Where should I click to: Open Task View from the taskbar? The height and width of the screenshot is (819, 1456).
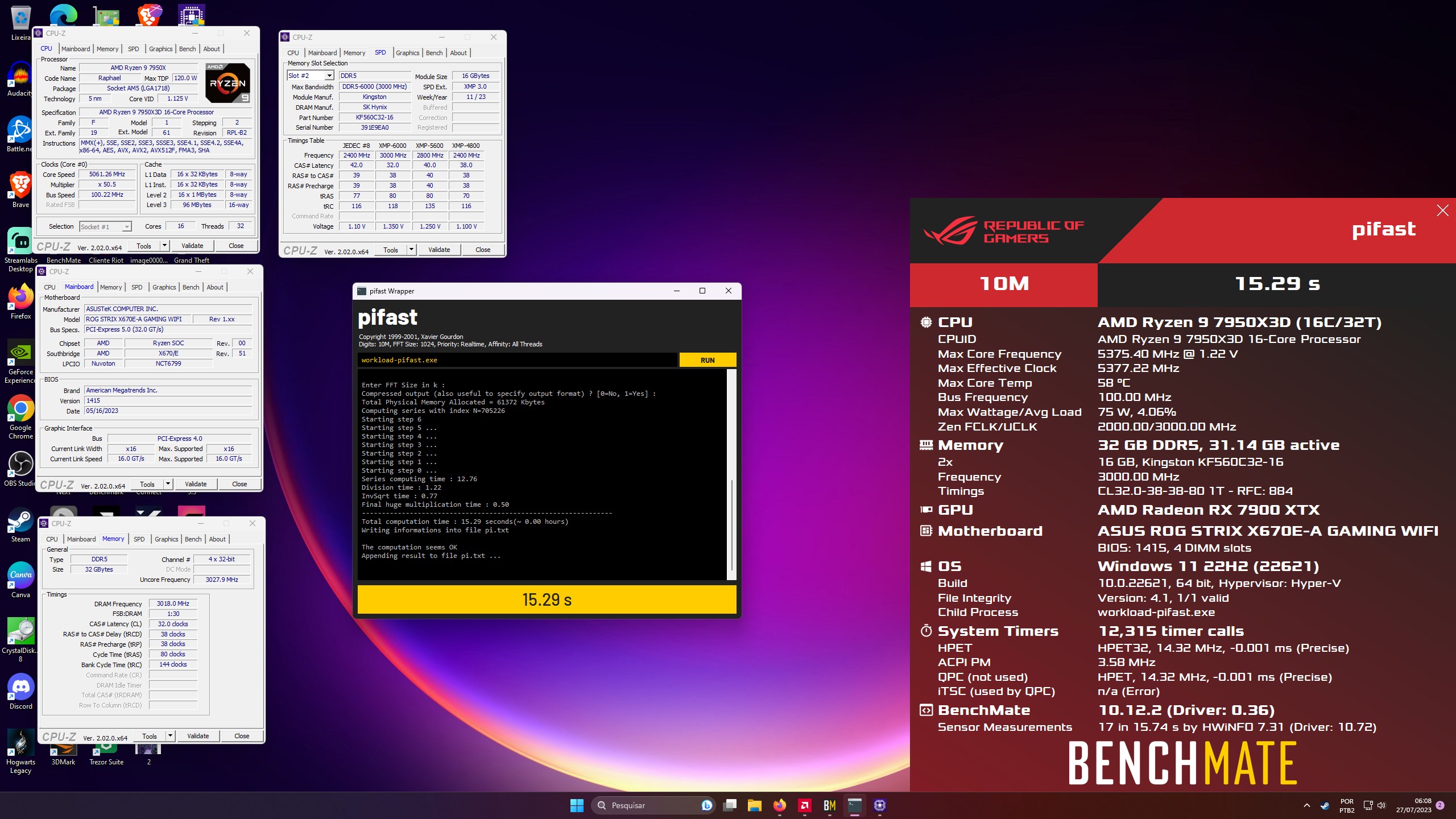(730, 805)
